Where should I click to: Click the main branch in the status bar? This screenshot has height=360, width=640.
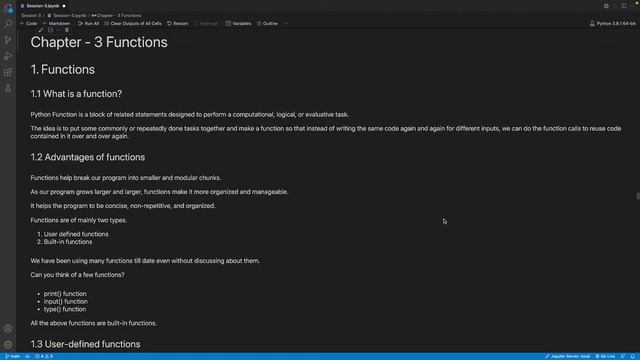[13, 356]
